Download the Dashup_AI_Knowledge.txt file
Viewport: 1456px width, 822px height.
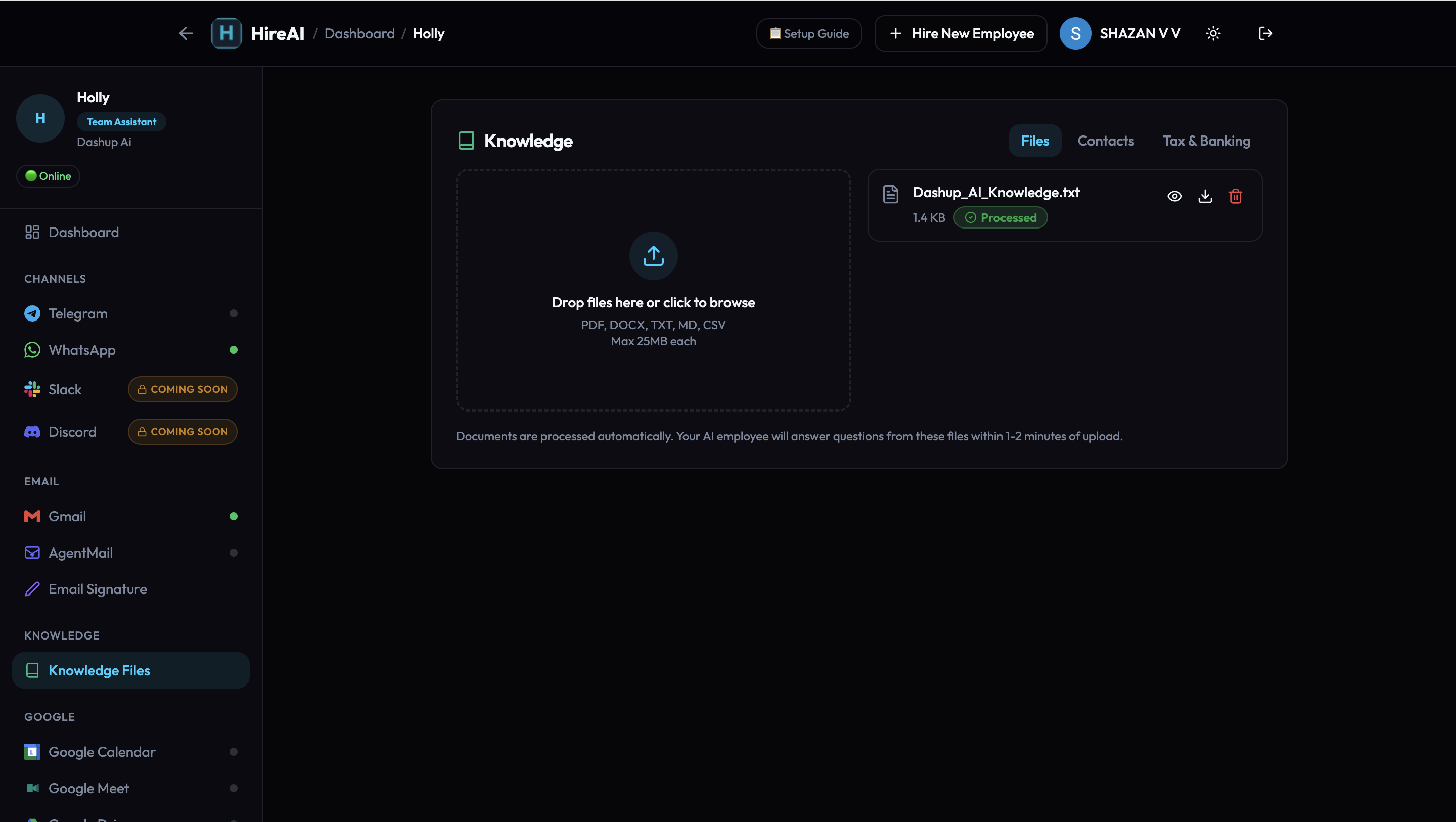point(1205,196)
